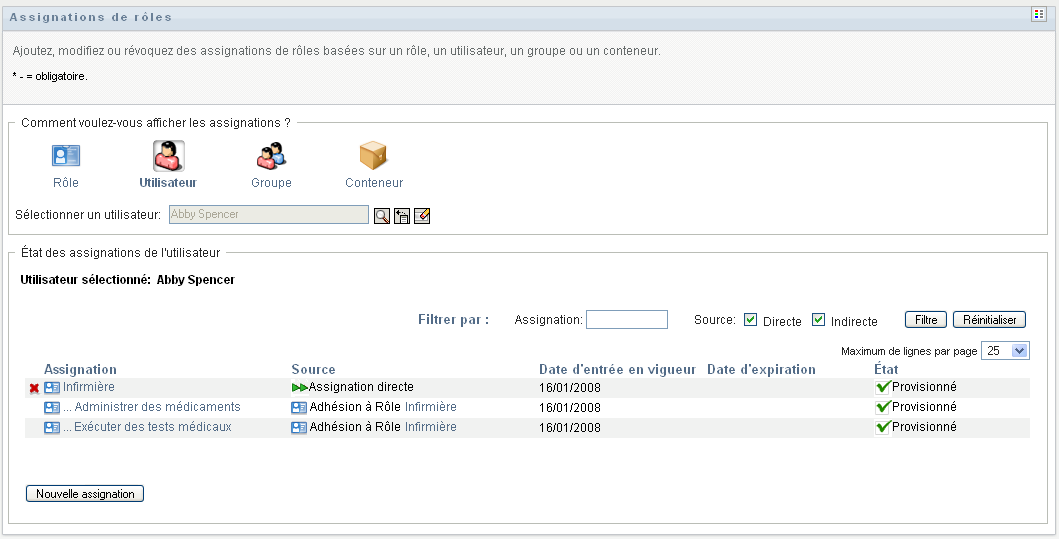
Task: Click role icon beside Administrer des médicaments
Action: (52, 408)
